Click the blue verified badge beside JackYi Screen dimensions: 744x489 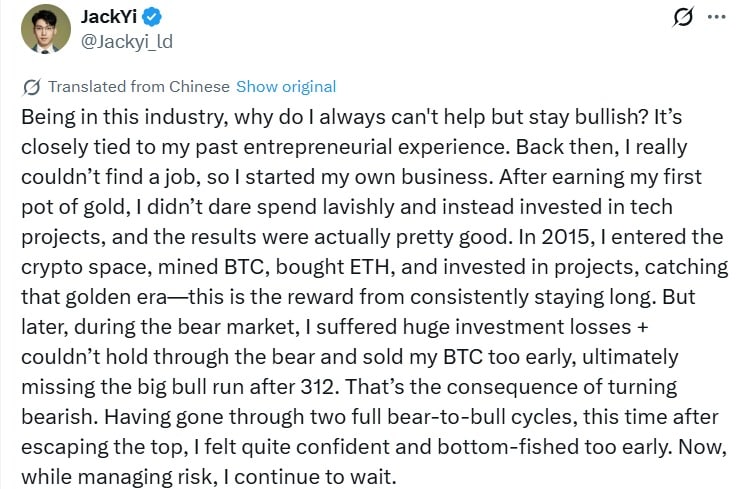click(140, 17)
